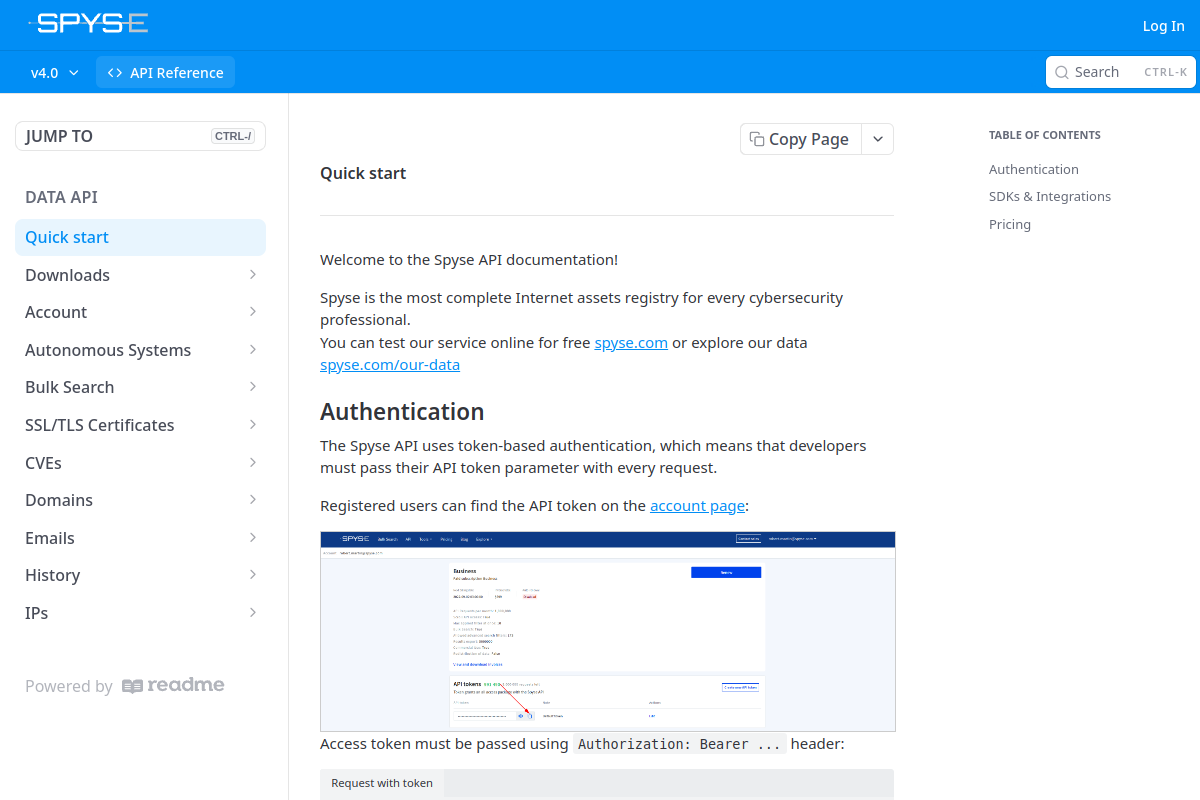
Task: Follow the account page link
Action: pyautogui.click(x=697, y=506)
